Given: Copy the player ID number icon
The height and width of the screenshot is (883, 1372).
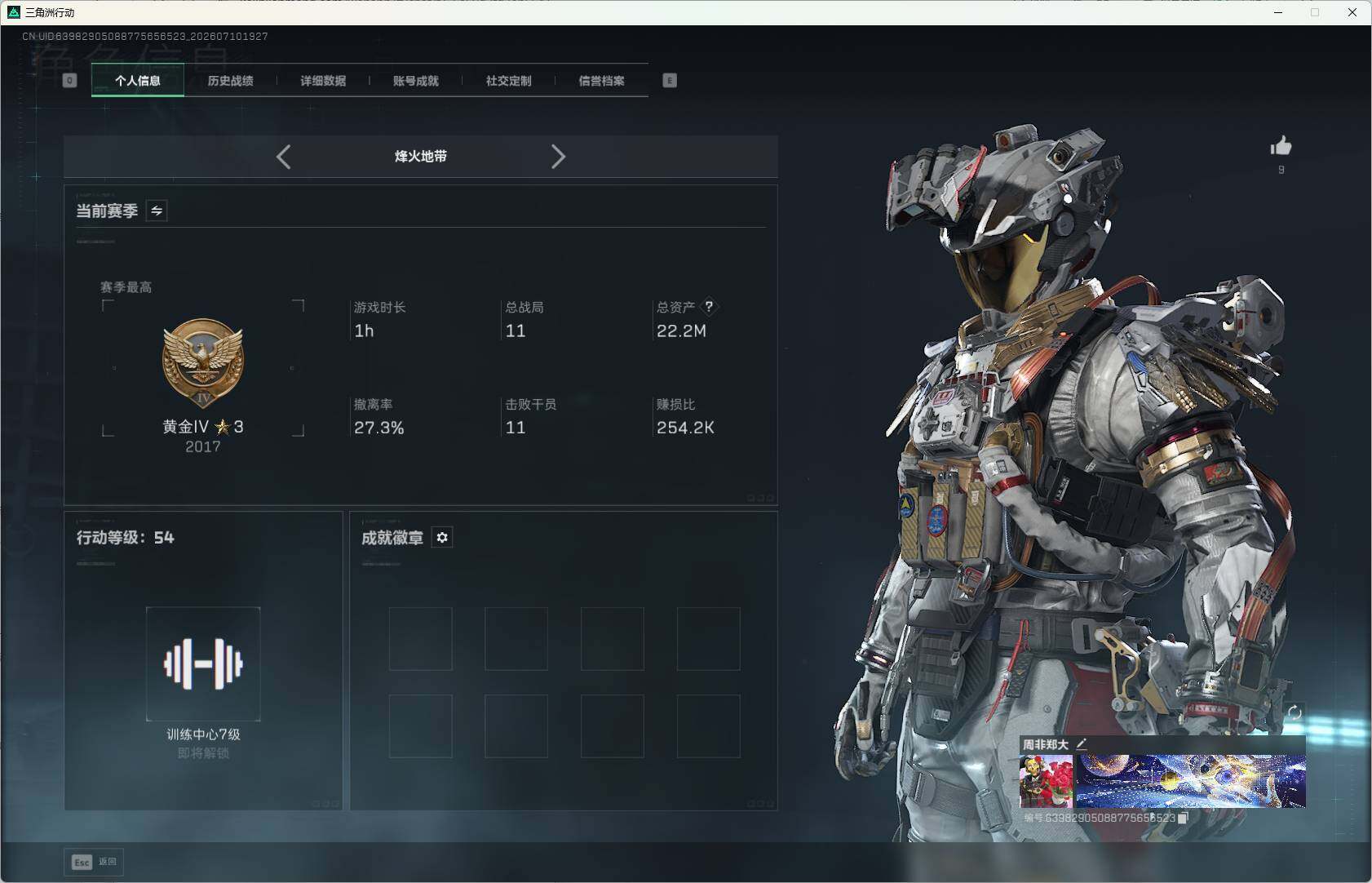Looking at the screenshot, I should 1184,818.
